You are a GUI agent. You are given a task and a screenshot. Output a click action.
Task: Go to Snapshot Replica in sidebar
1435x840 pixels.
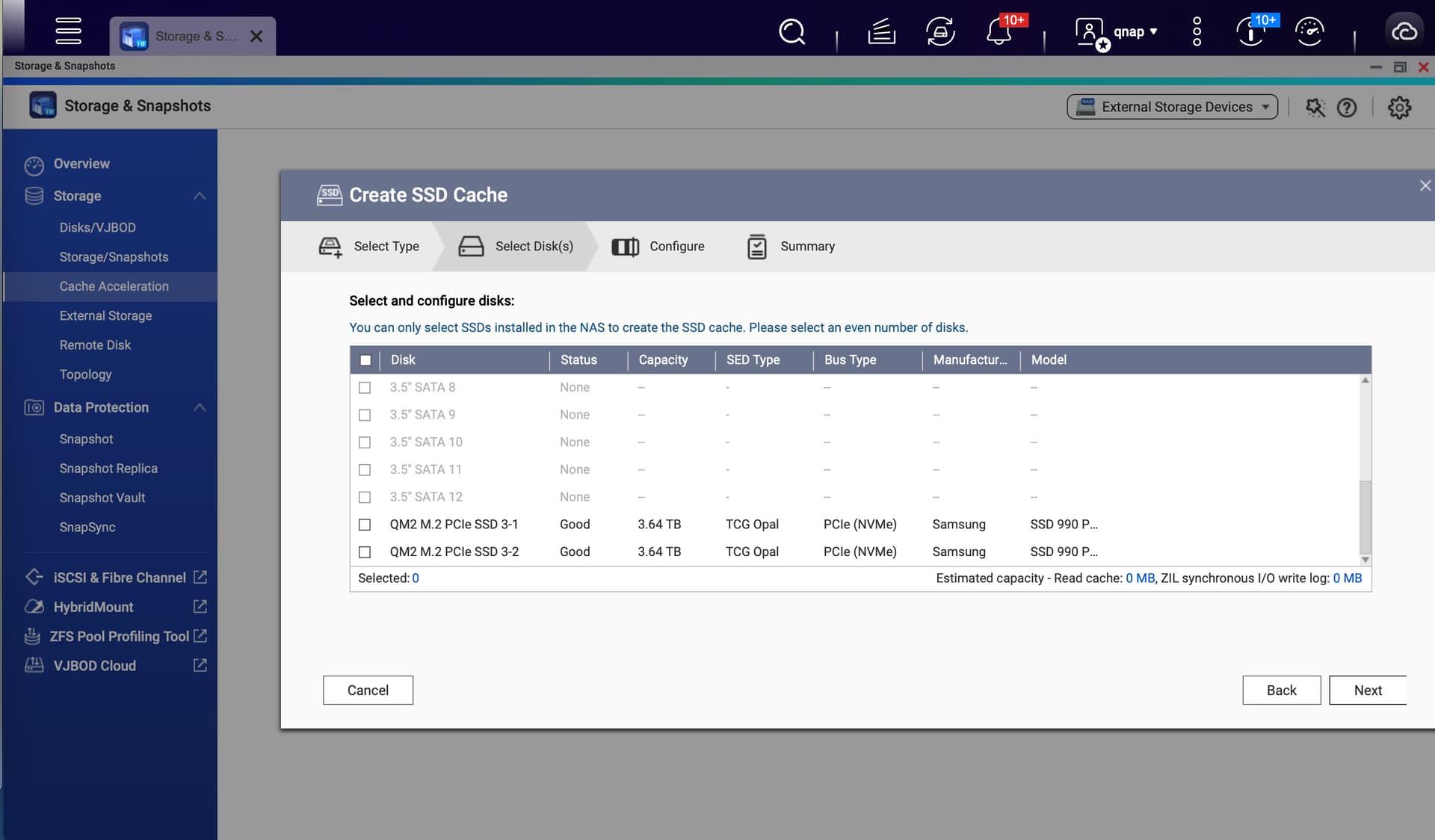[x=108, y=469]
